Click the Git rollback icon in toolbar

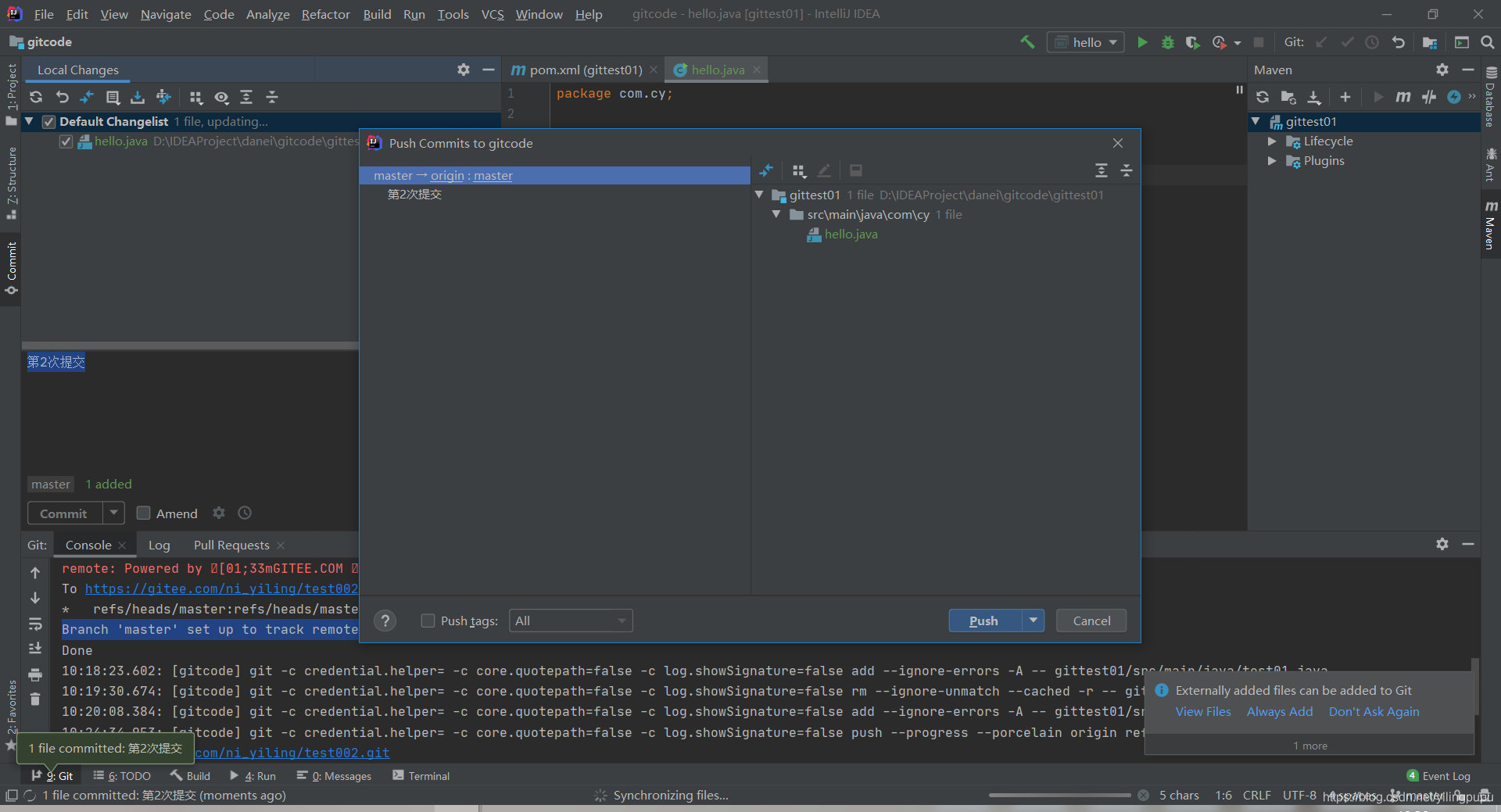pyautogui.click(x=1398, y=42)
